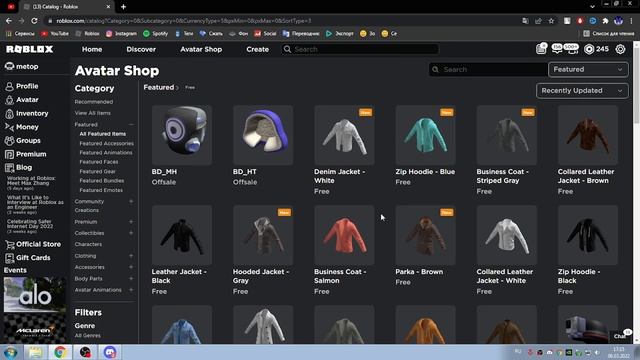Image resolution: width=640 pixels, height=360 pixels.
Task: Open View All Items link
Action: pyautogui.click(x=93, y=113)
